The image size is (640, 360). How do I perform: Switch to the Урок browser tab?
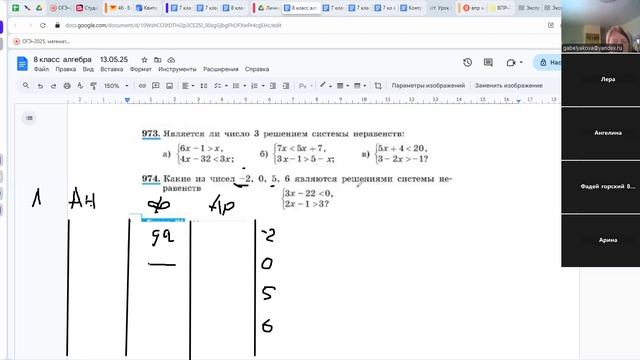[x=440, y=8]
